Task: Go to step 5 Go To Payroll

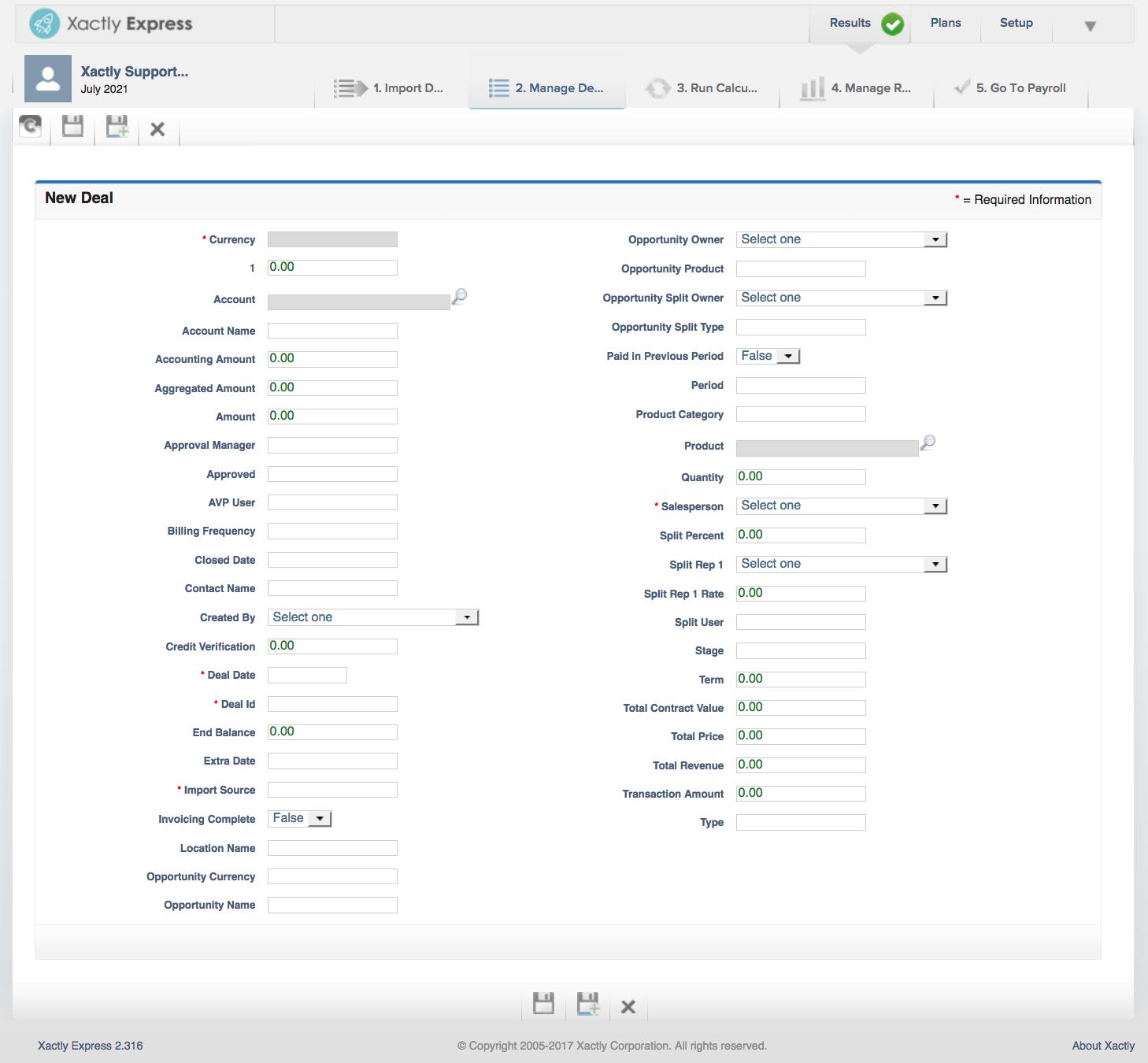Action: (x=1010, y=88)
